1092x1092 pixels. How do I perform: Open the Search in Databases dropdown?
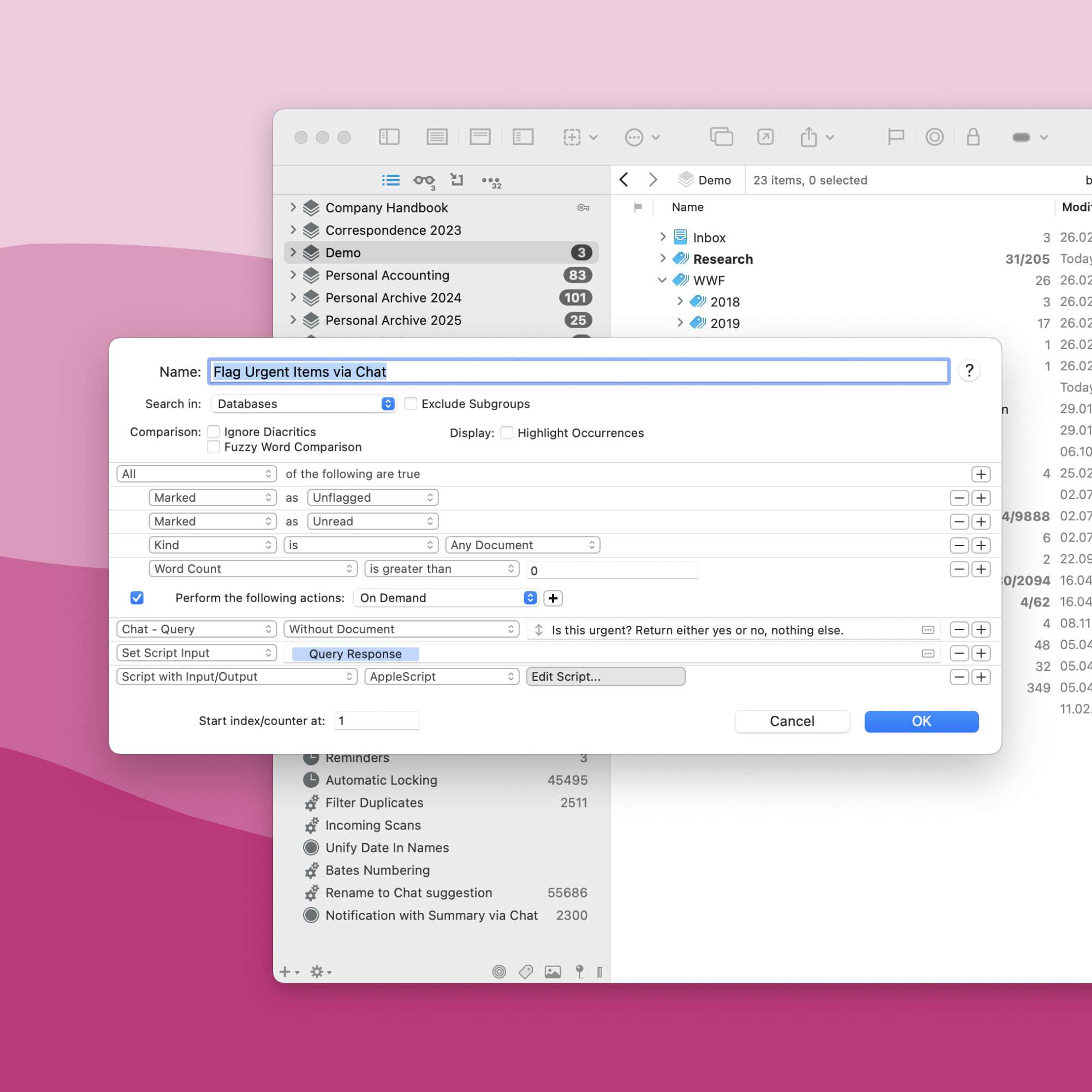pos(304,403)
